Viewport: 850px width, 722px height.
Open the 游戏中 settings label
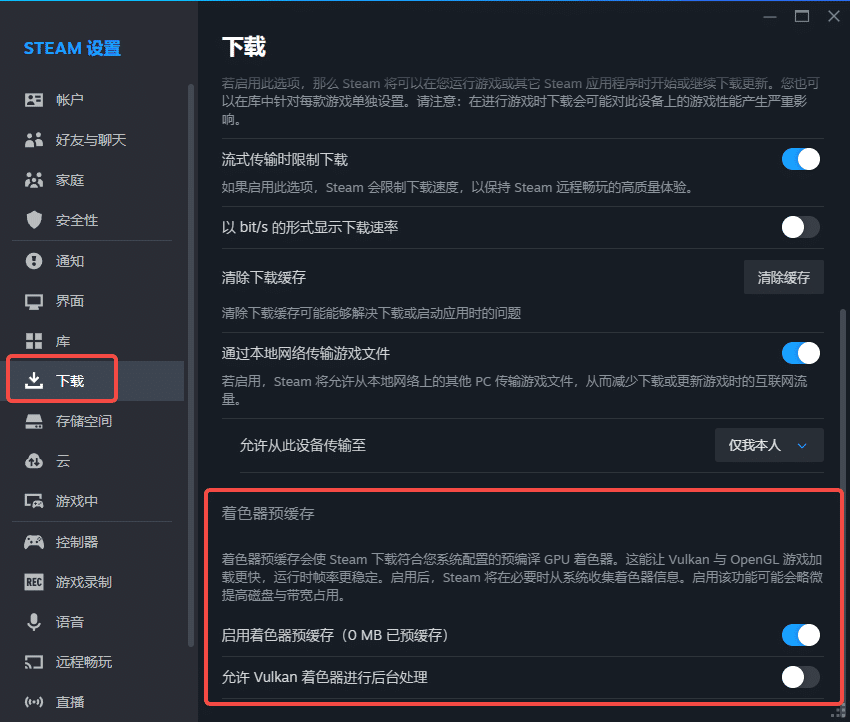click(x=77, y=501)
